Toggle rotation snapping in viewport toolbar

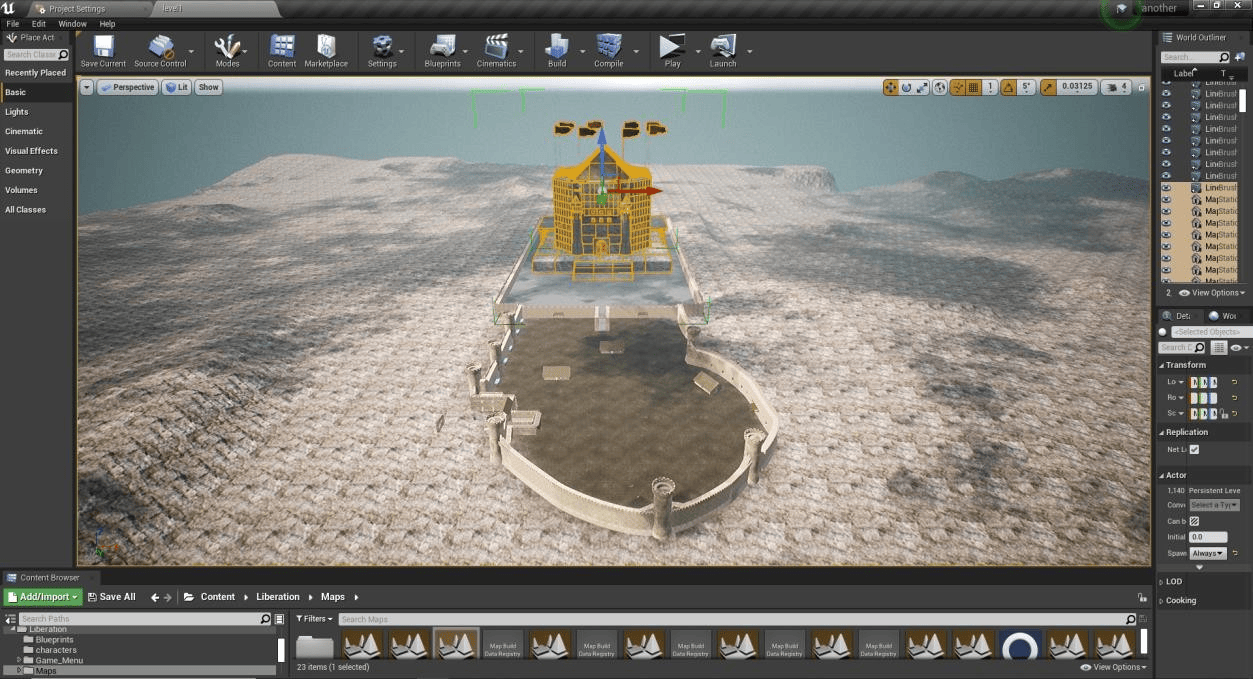click(x=1008, y=87)
